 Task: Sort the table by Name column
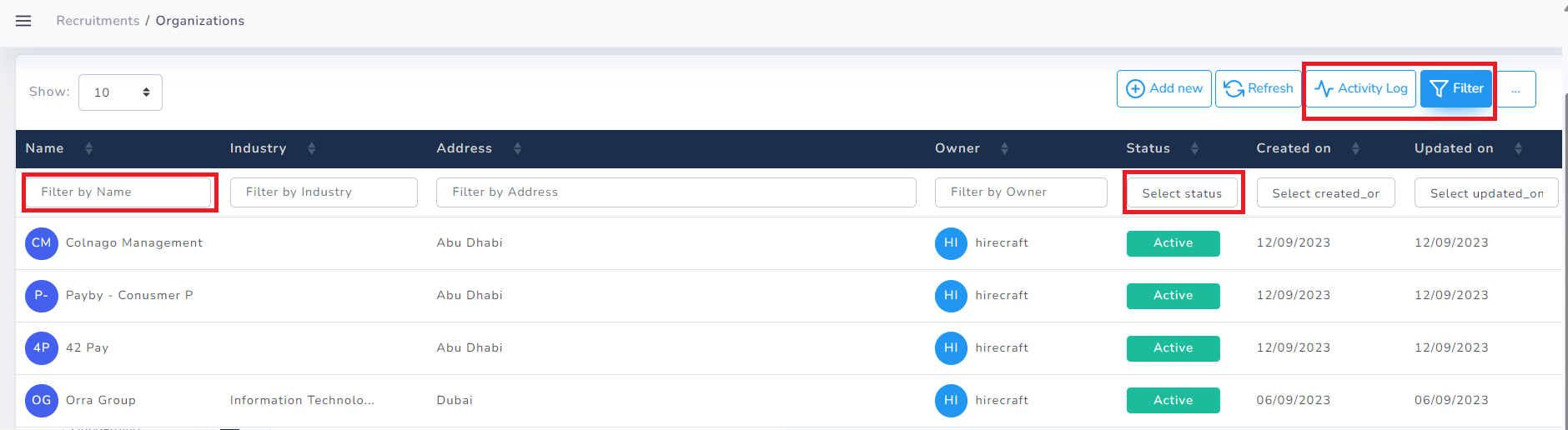(x=88, y=148)
